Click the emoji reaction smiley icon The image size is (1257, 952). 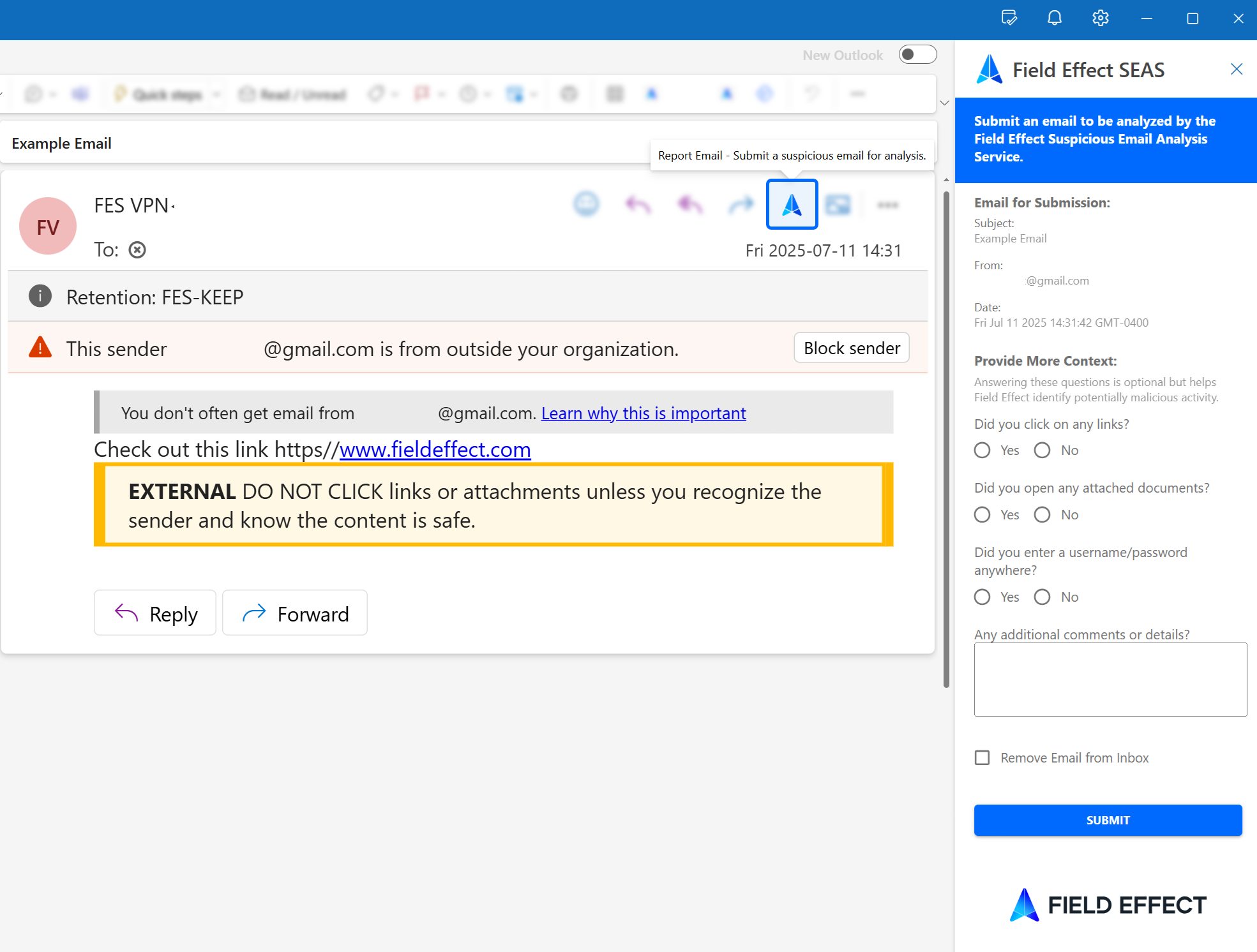(x=586, y=204)
